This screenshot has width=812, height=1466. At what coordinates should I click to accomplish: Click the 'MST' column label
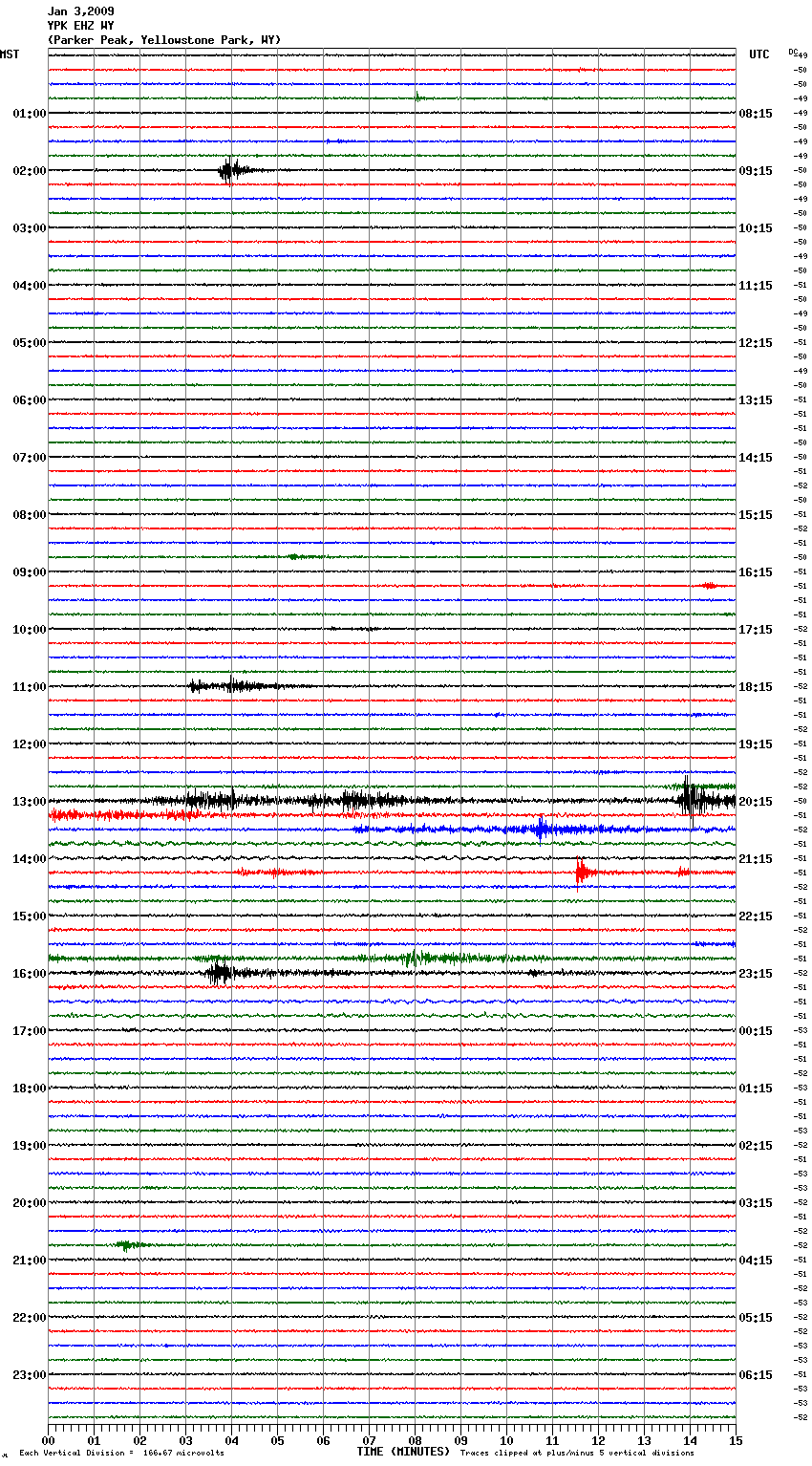click(10, 54)
